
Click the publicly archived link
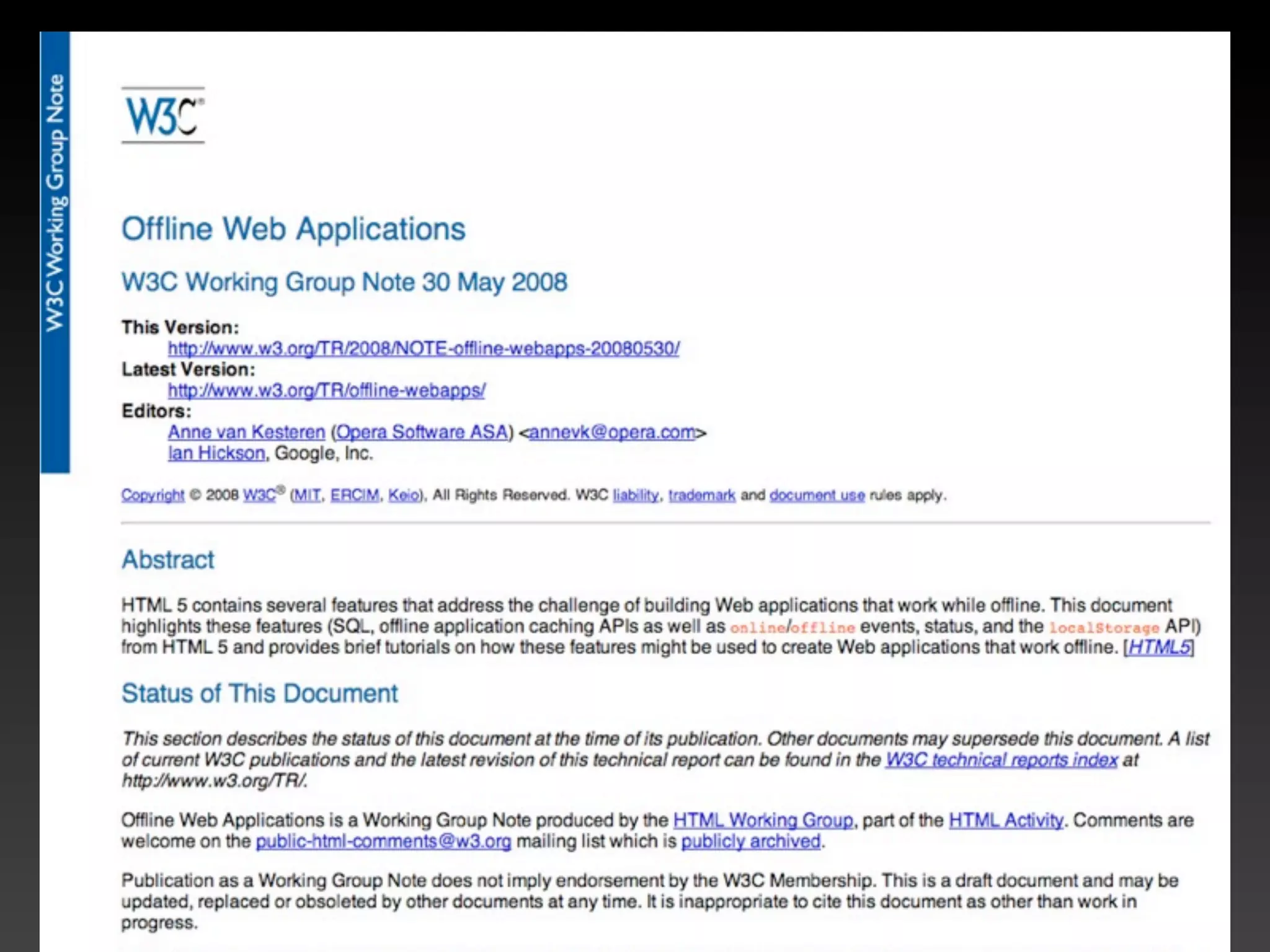[x=750, y=841]
